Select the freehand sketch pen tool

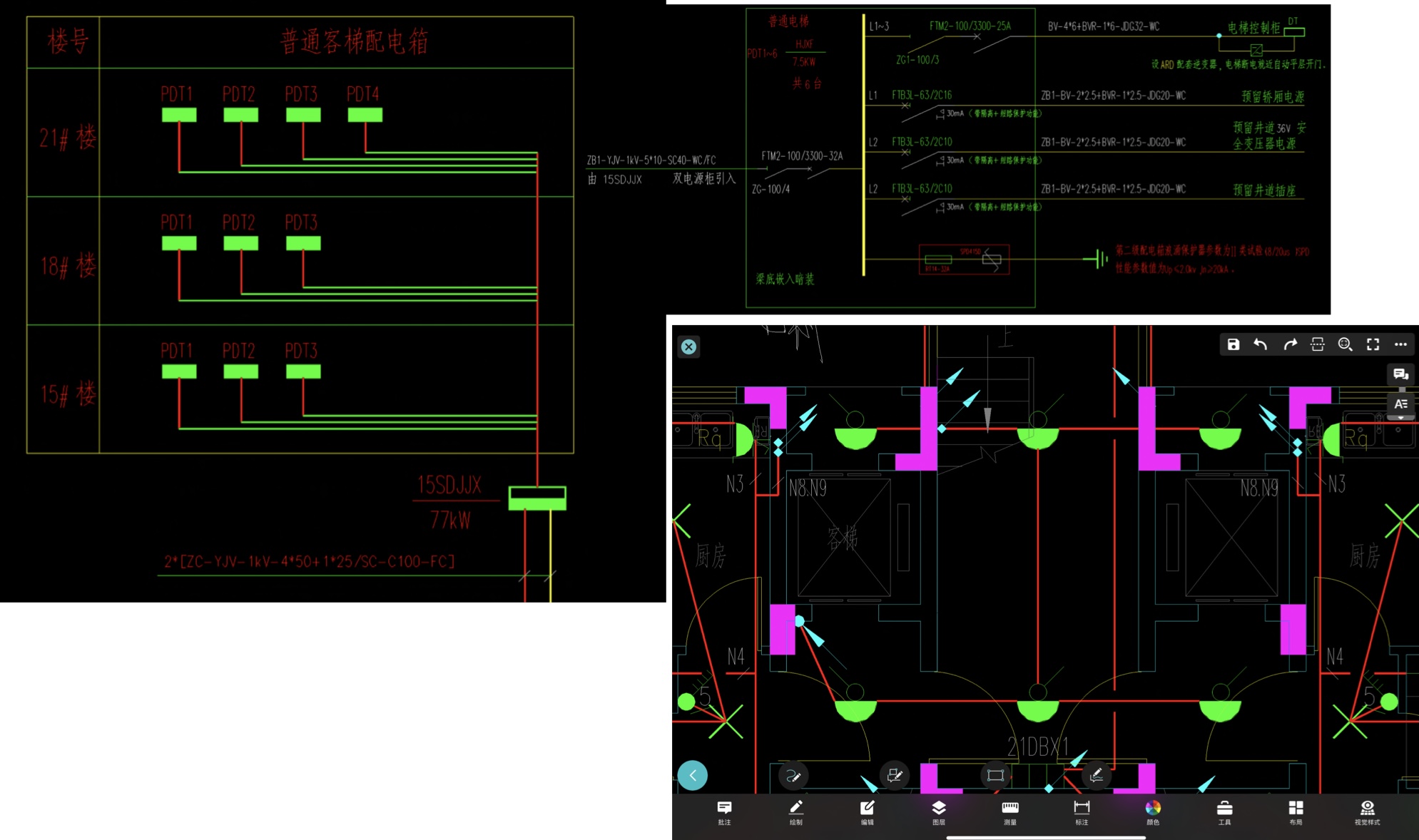coord(793,776)
